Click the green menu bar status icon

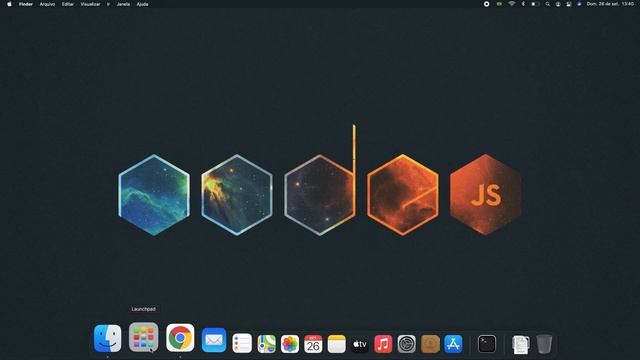(x=499, y=4)
